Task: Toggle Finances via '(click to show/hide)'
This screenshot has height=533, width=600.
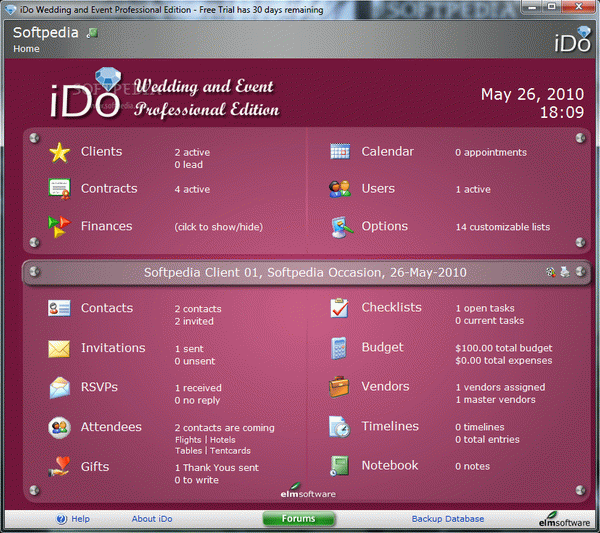Action: (x=218, y=227)
